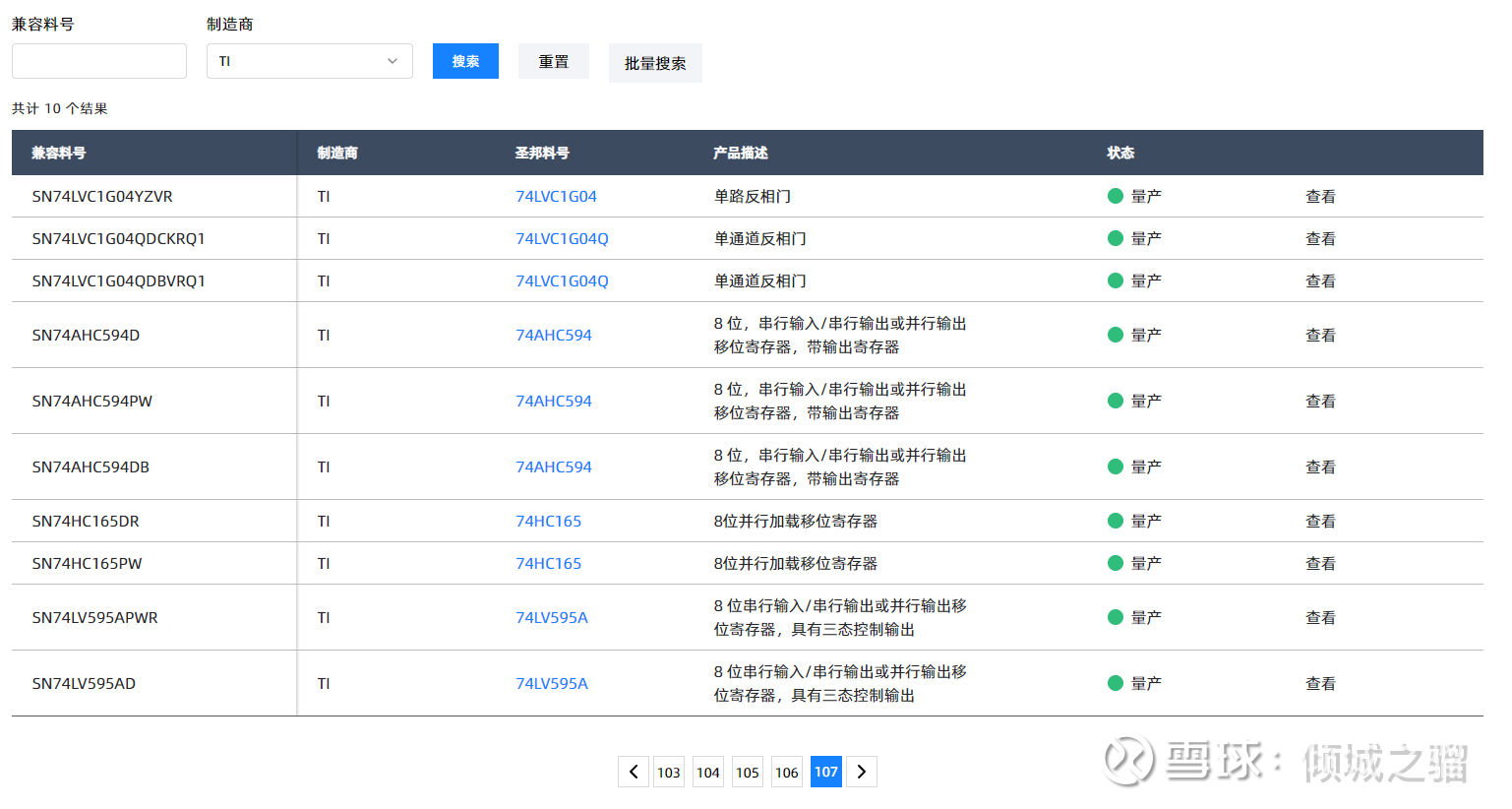The height and width of the screenshot is (809, 1512).
Task: Click 查看 for SN74LV595AD row
Action: (1320, 683)
